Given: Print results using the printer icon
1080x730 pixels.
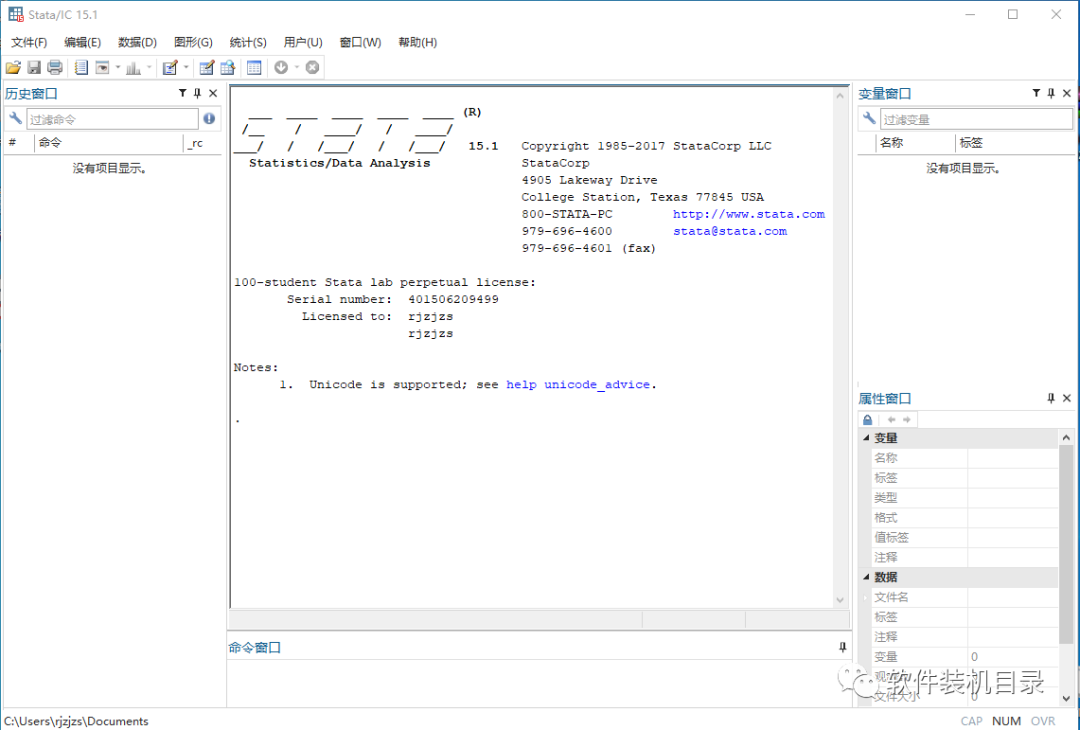Looking at the screenshot, I should [54, 67].
